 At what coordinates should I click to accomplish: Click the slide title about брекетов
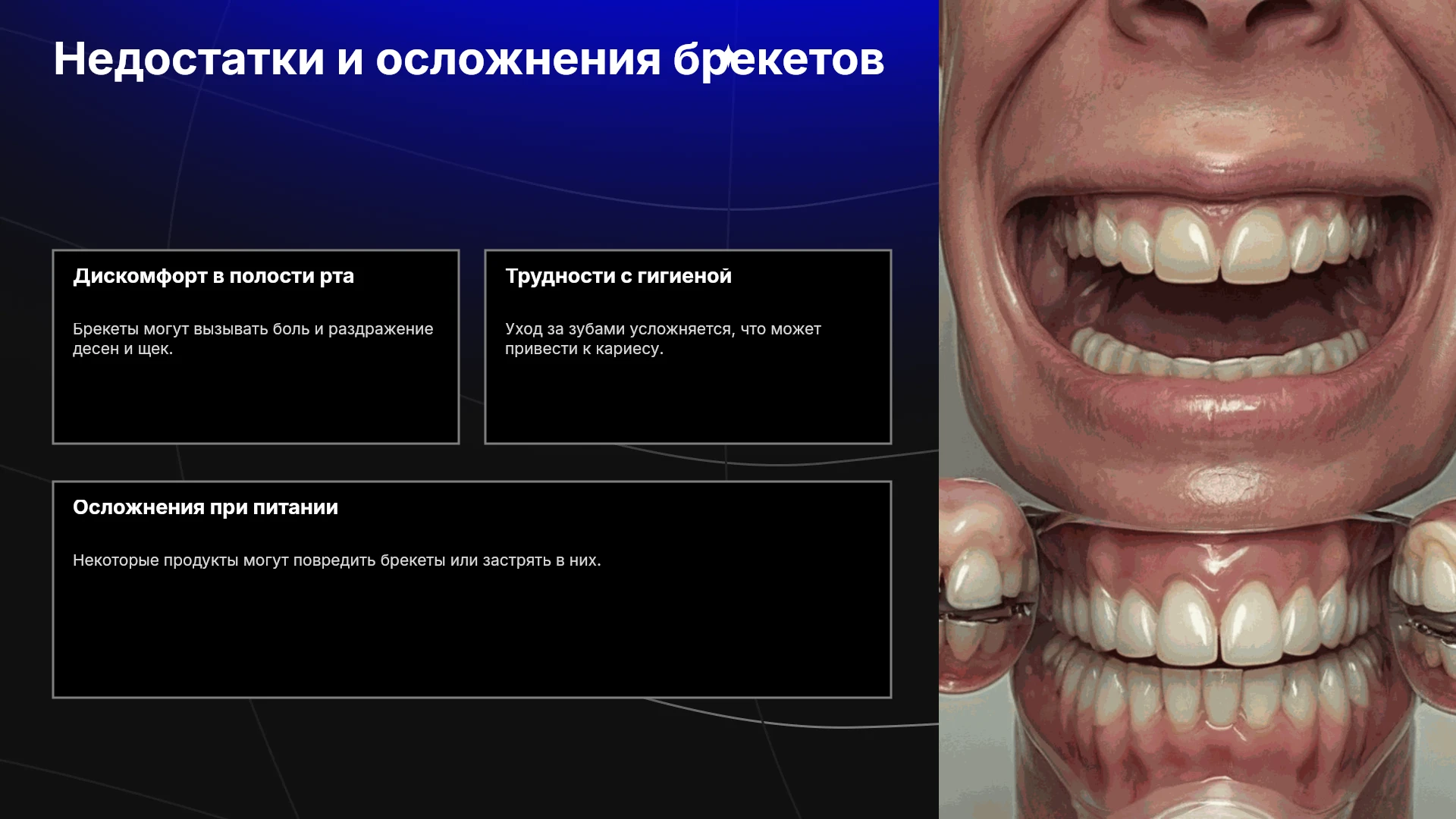coord(469,59)
